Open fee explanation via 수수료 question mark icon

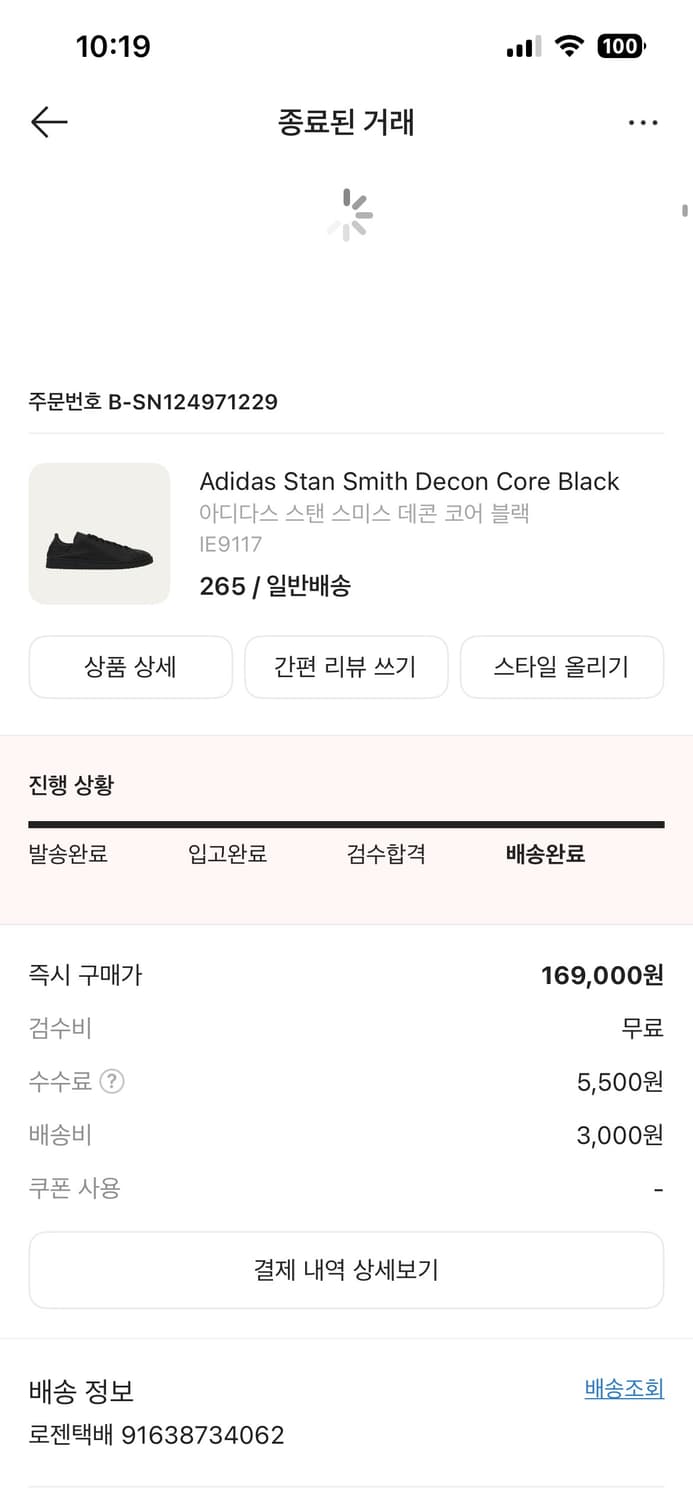pos(112,1081)
